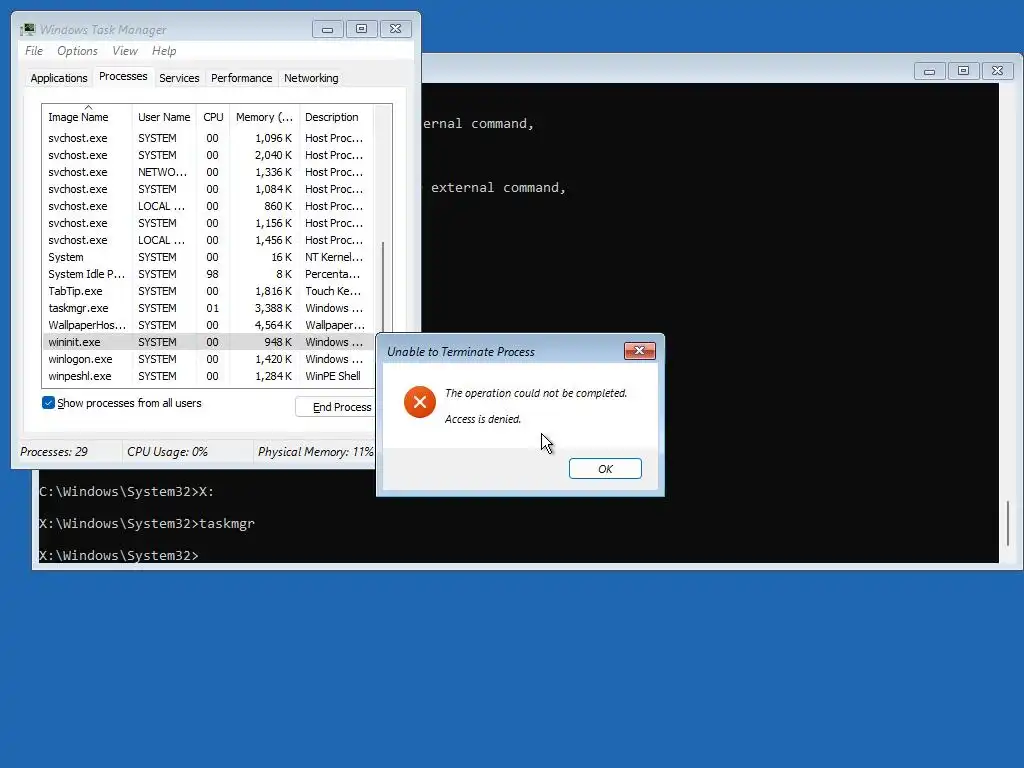The height and width of the screenshot is (768, 1024).
Task: Click the Task Manager title bar icon
Action: click(27, 29)
